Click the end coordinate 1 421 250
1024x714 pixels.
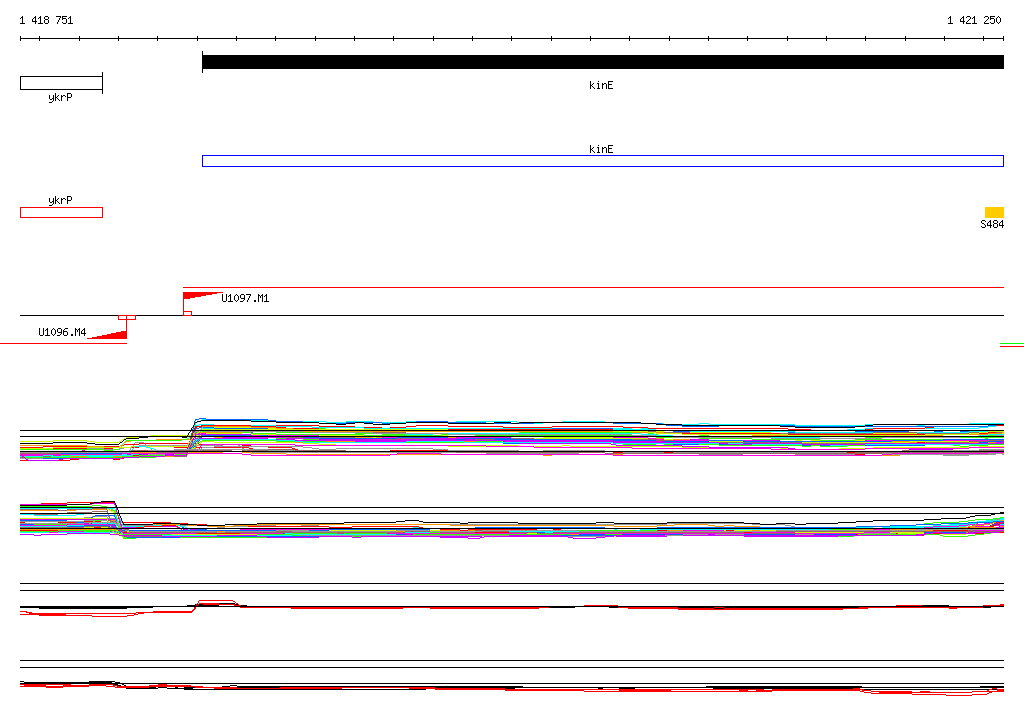[x=974, y=20]
